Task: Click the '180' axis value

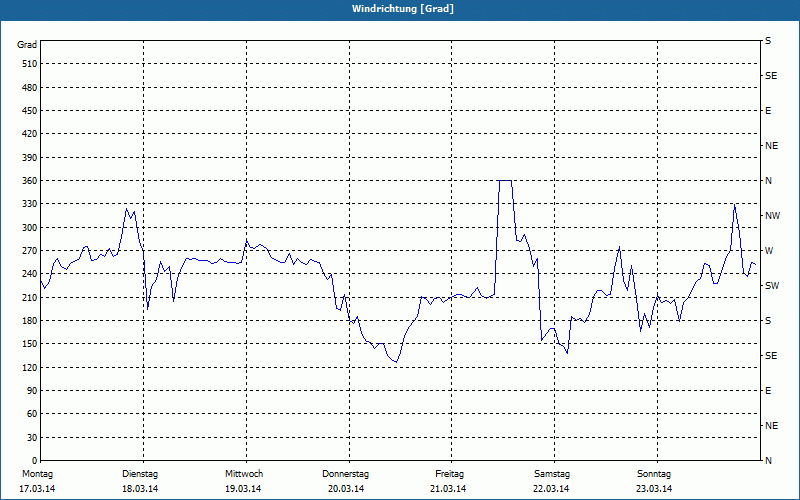Action: [30, 321]
